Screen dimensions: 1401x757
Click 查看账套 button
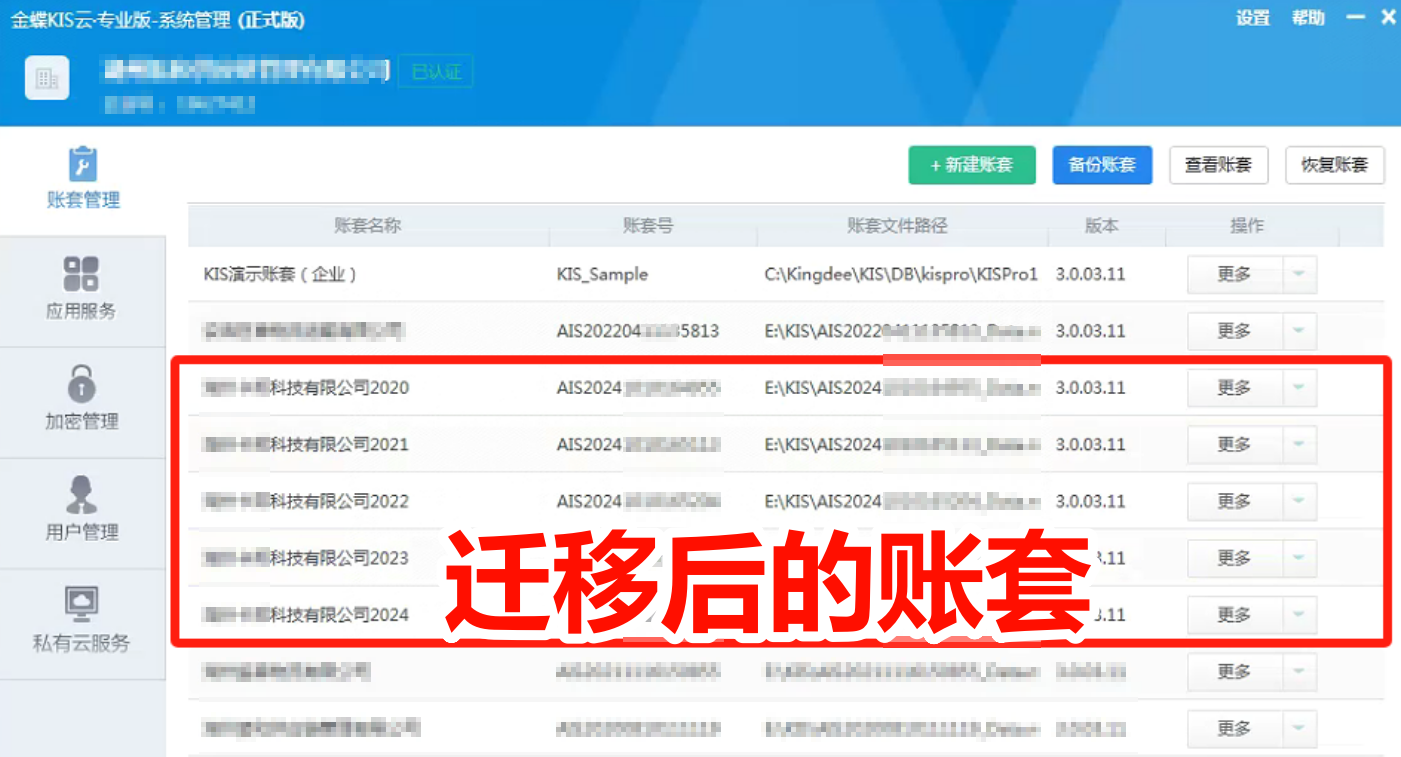click(x=1218, y=165)
